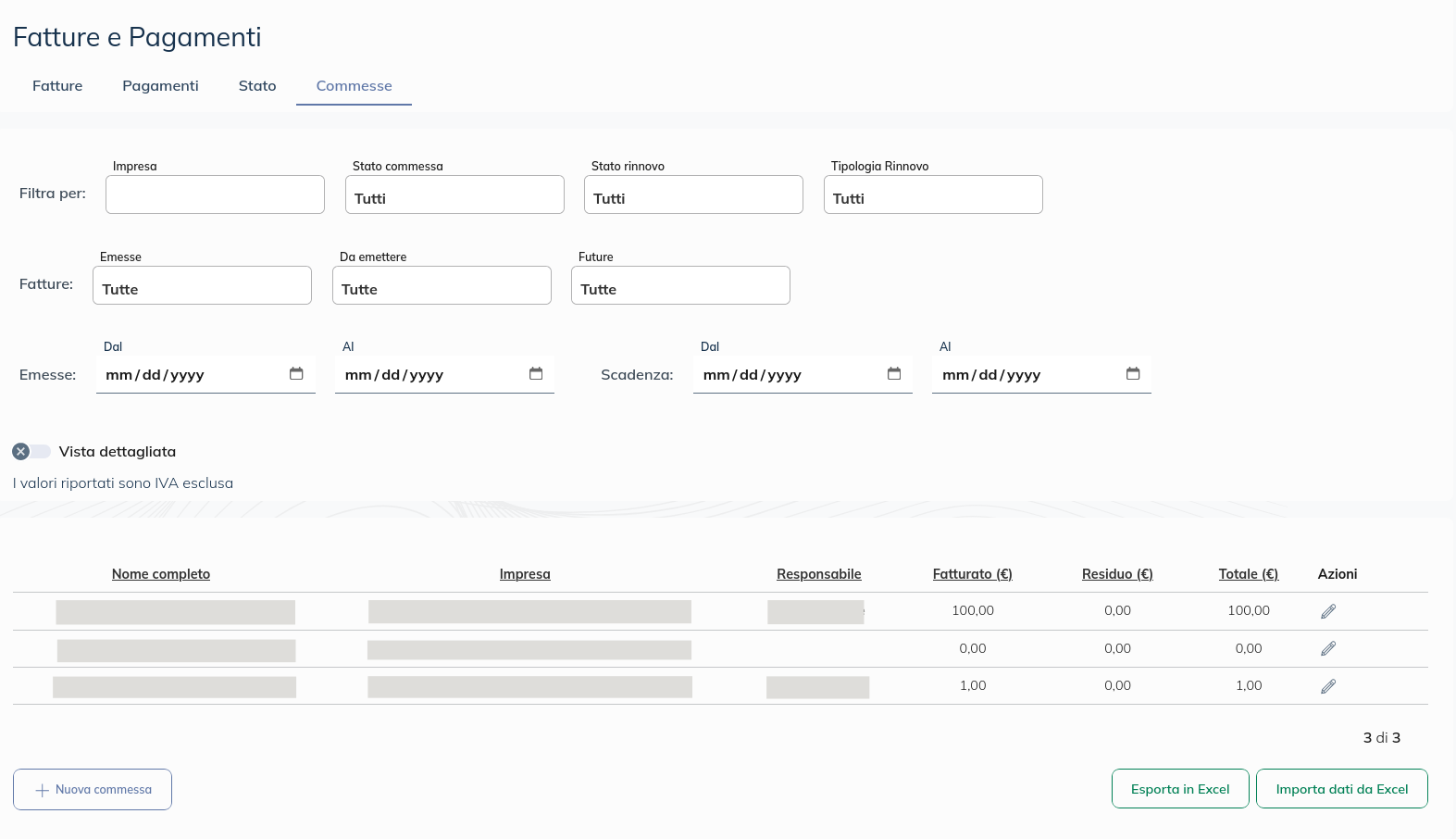Click the pencil edit icon in first row
This screenshot has width=1456, height=839.
1327,611
